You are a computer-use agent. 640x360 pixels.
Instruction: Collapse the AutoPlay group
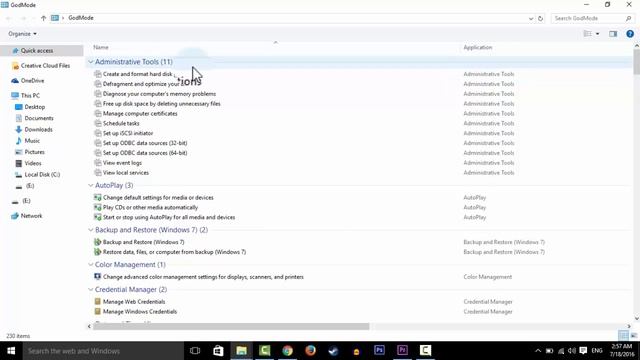[91, 185]
